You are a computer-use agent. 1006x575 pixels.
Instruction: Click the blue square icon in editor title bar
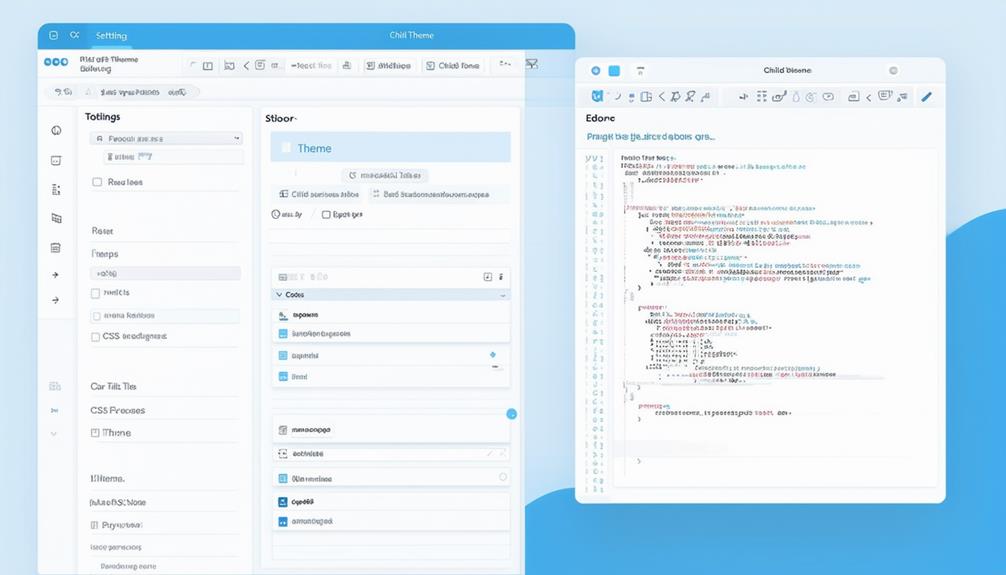pos(614,71)
